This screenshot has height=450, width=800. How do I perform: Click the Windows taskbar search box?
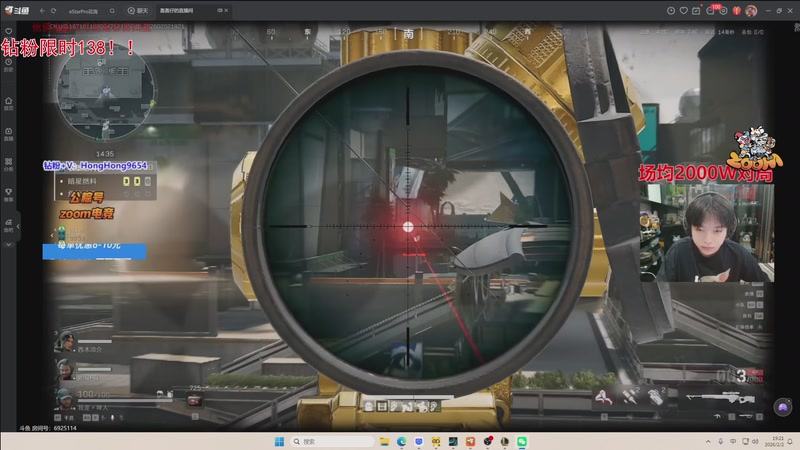coord(332,442)
